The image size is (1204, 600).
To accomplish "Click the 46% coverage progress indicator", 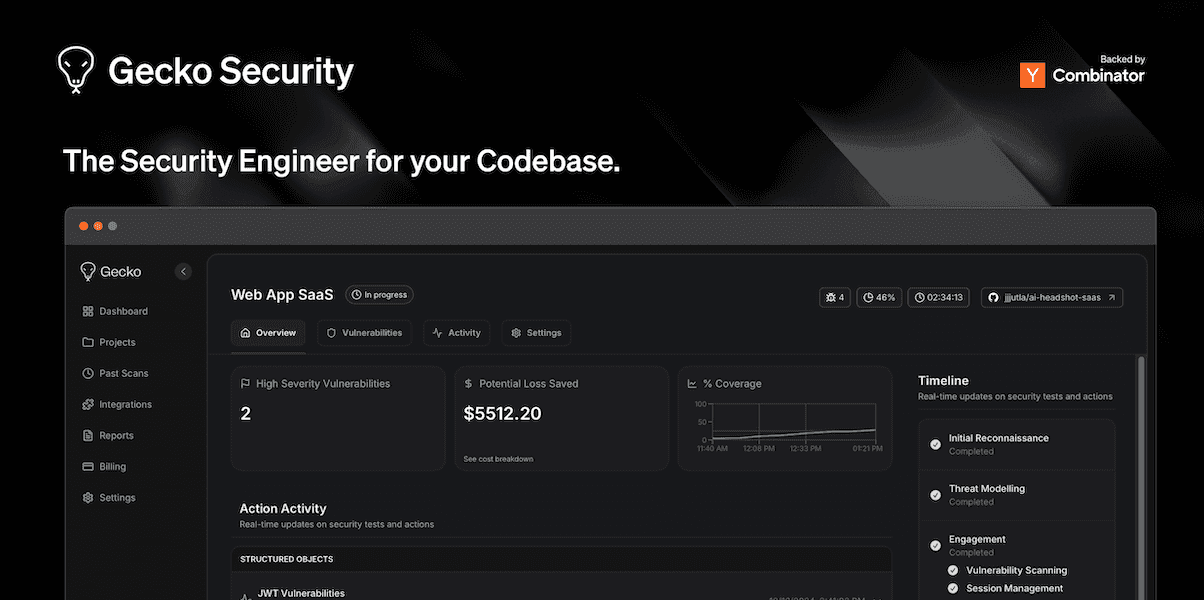I will (x=879, y=297).
